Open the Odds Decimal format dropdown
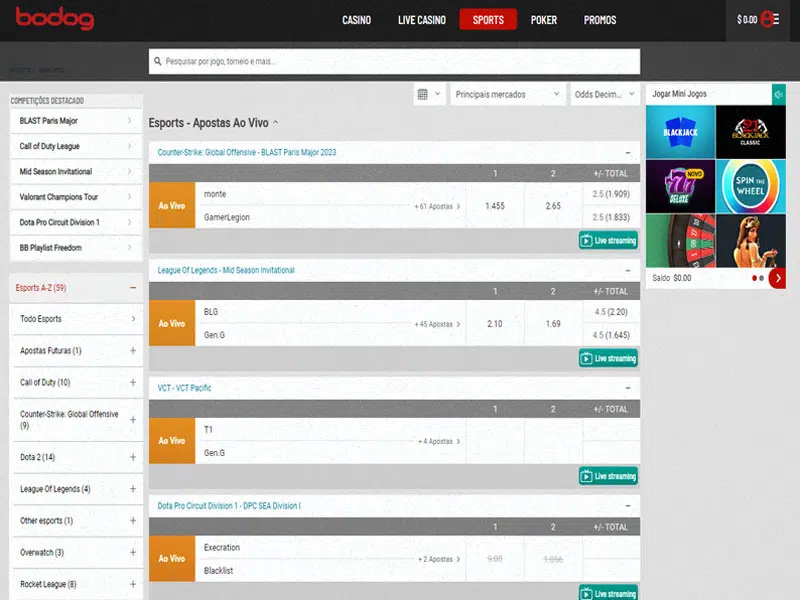The width and height of the screenshot is (800, 600). click(x=604, y=94)
